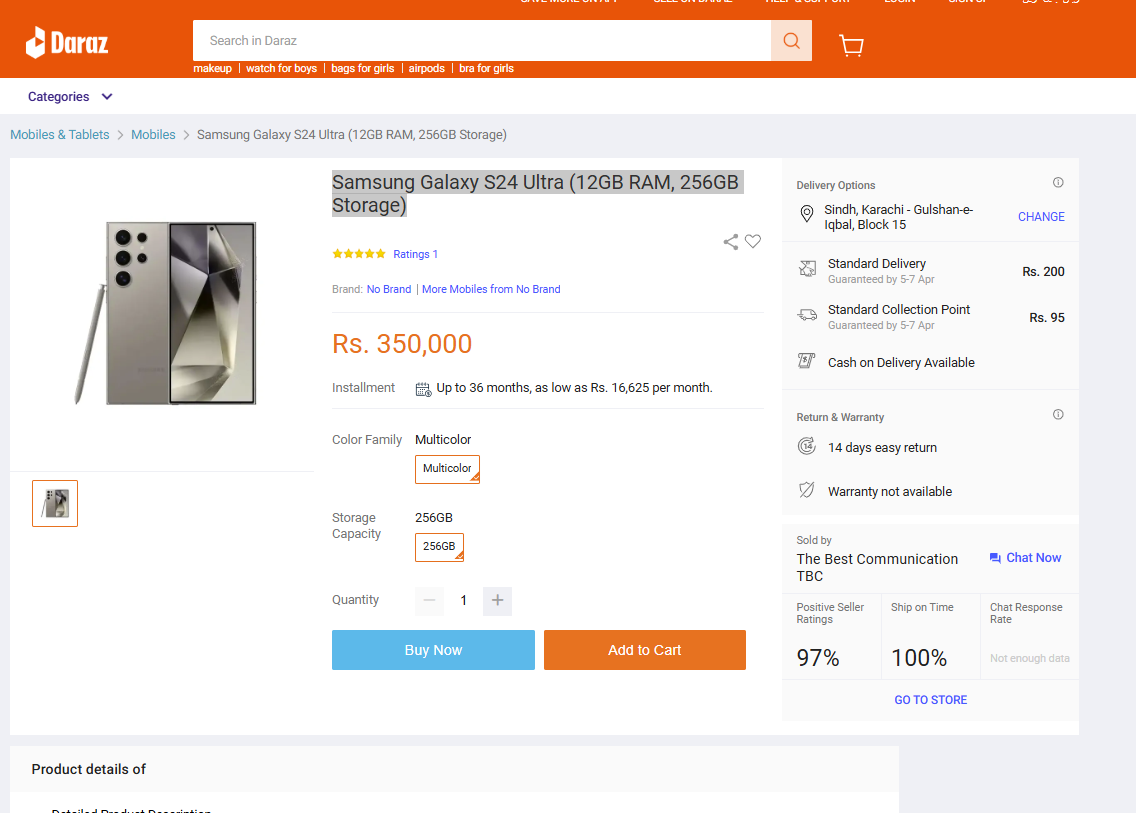Click the orange search magnifier button

pyautogui.click(x=791, y=41)
